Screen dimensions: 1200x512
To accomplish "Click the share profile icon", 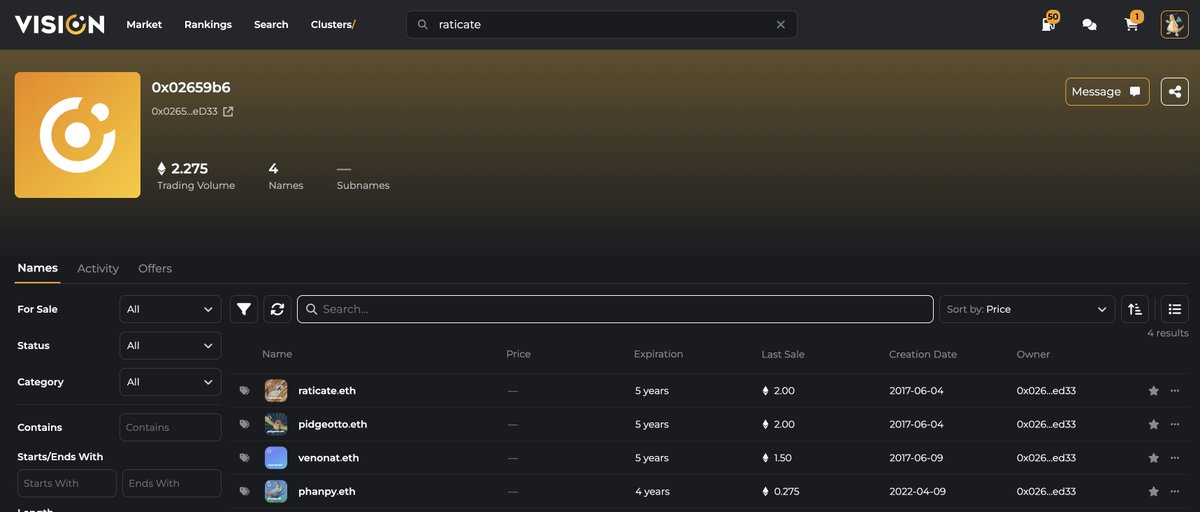I will 1174,91.
